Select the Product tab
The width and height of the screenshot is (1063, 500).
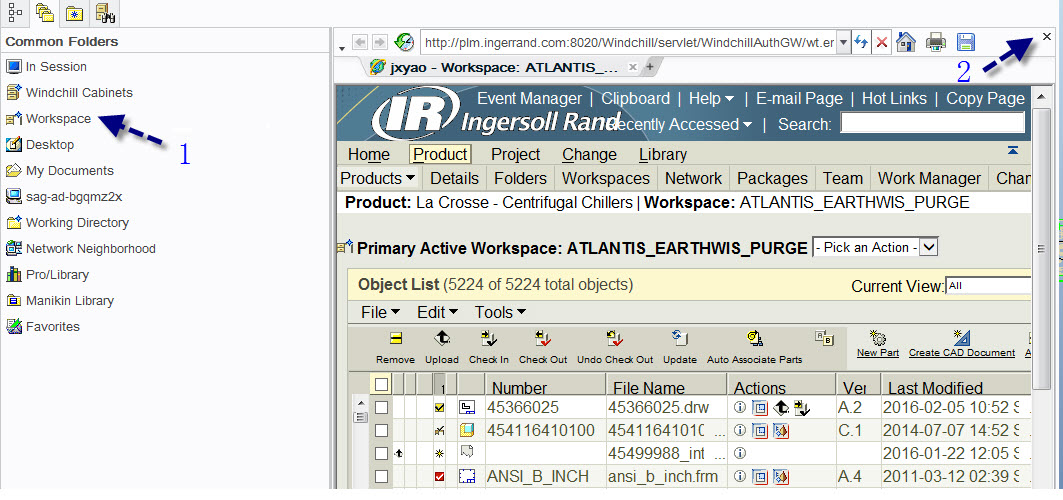(440, 154)
